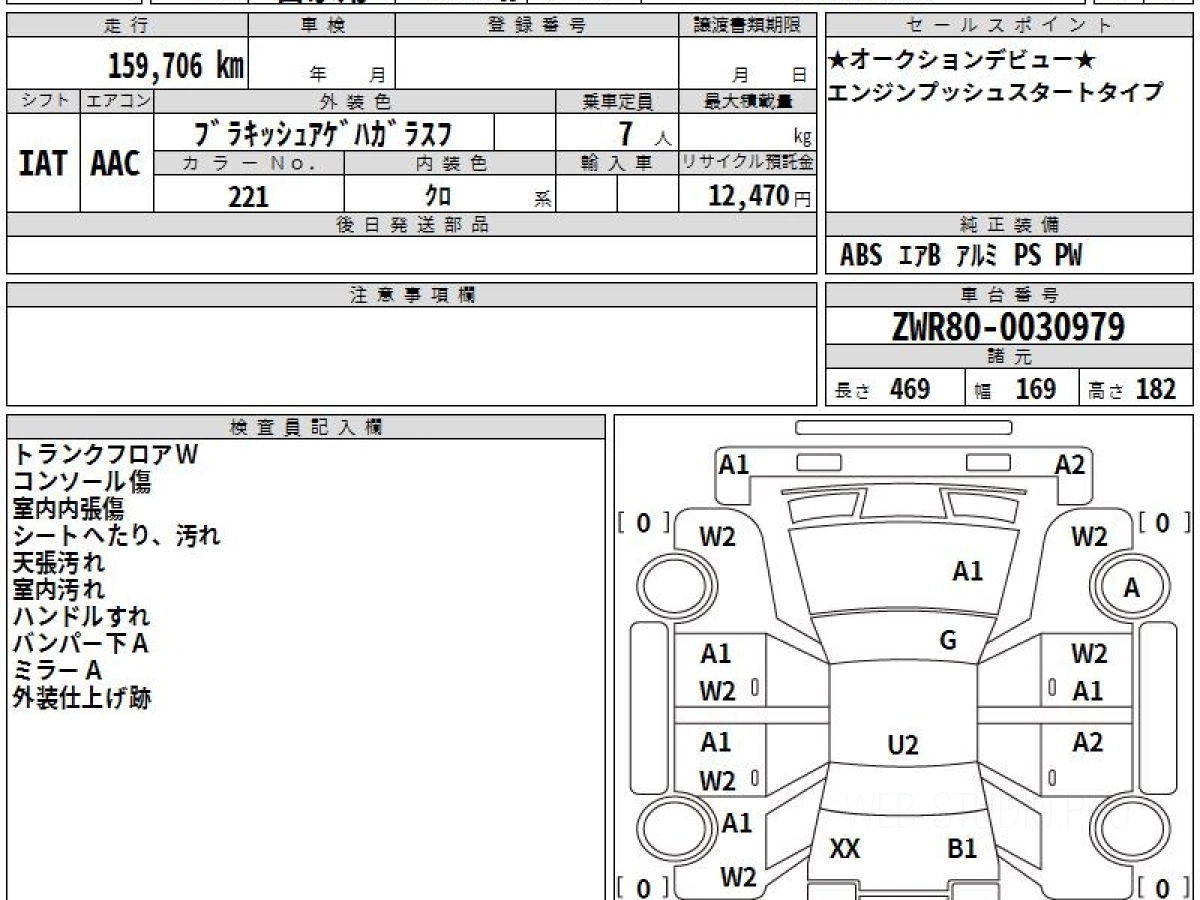Select the recycle deposit value 12,470円

pyautogui.click(x=759, y=196)
